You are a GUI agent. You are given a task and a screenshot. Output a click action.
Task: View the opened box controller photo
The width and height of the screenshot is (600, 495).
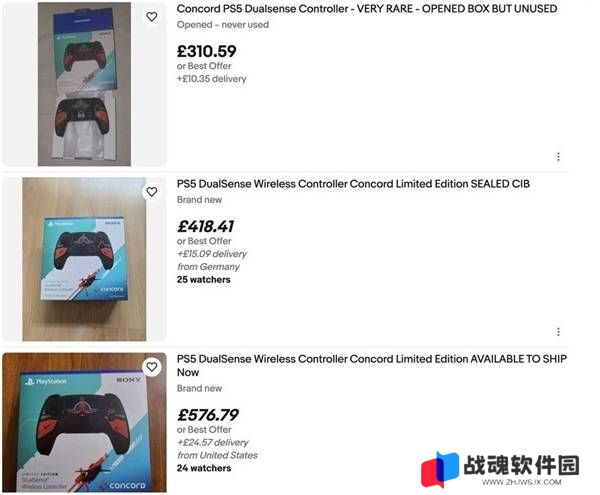tap(84, 84)
